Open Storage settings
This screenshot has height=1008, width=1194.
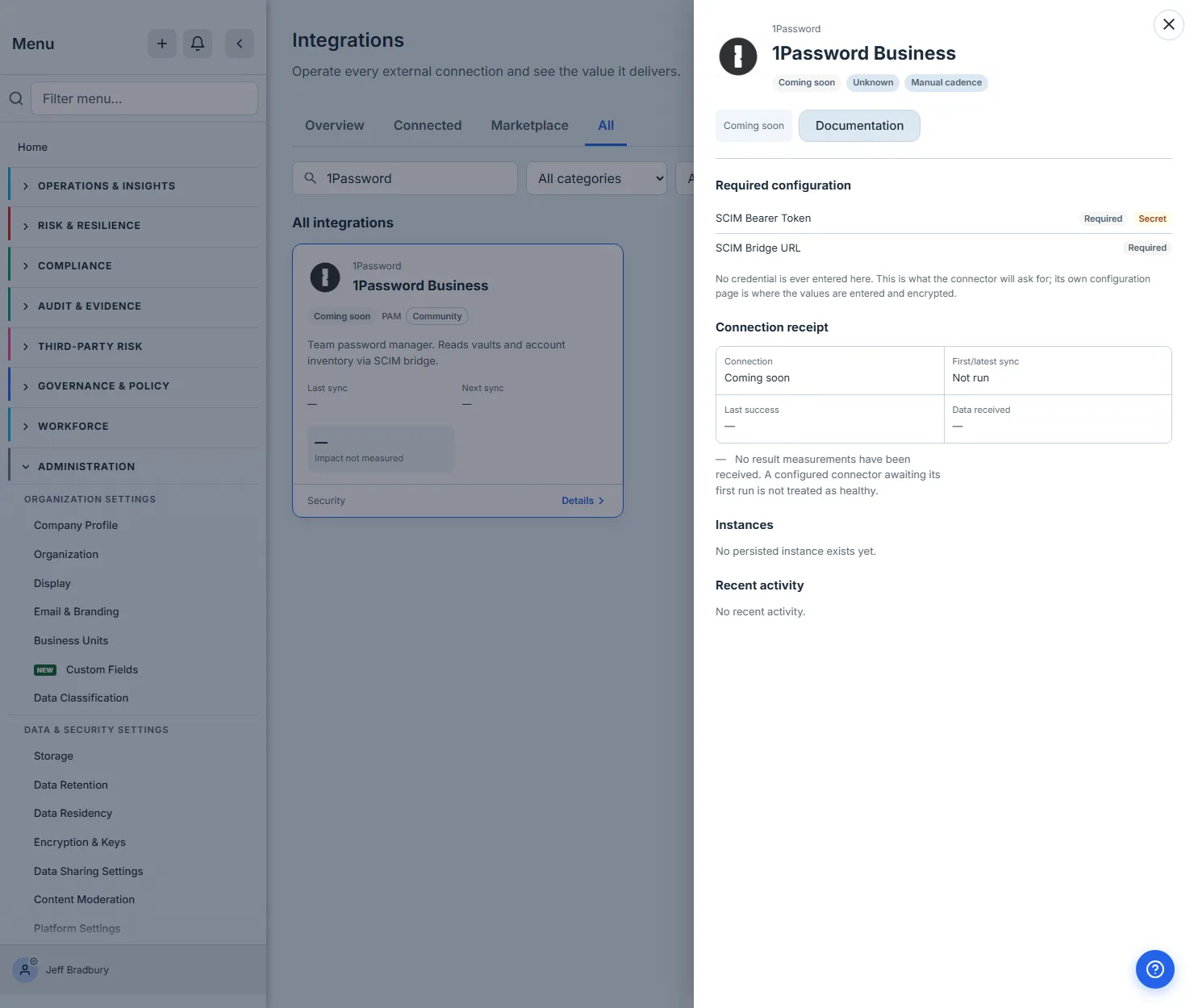[x=54, y=756]
